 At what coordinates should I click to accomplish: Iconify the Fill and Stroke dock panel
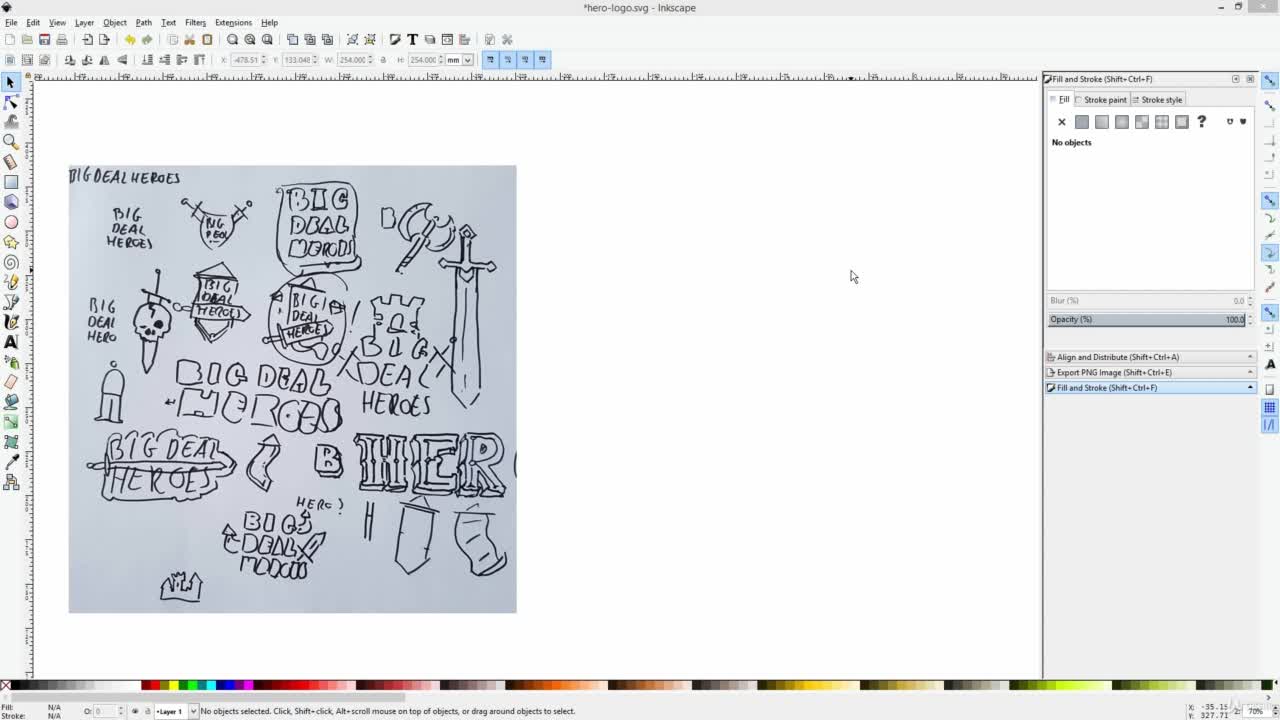[x=1236, y=79]
